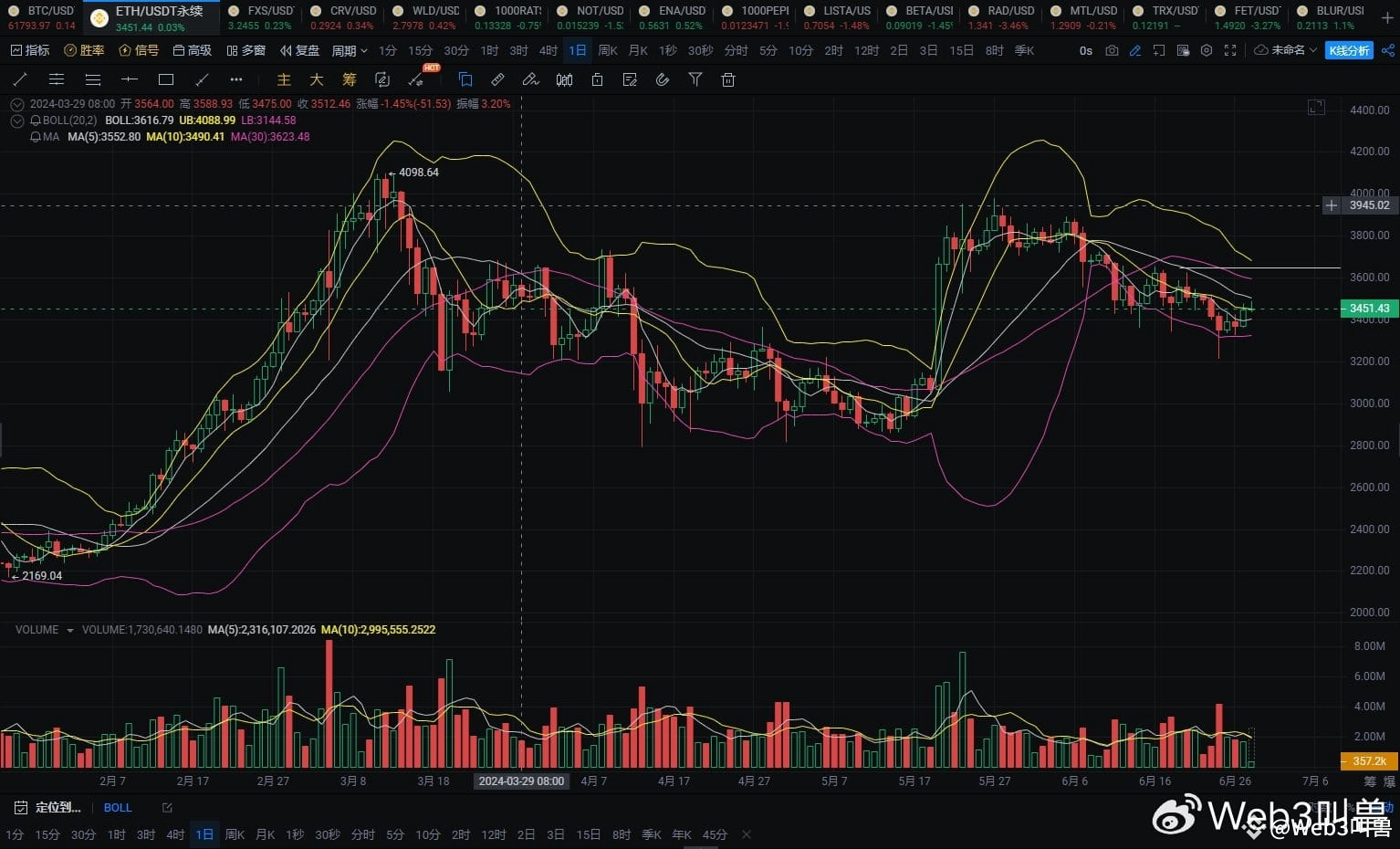
Task: Start 复盘 replay mode
Action: coord(299,51)
